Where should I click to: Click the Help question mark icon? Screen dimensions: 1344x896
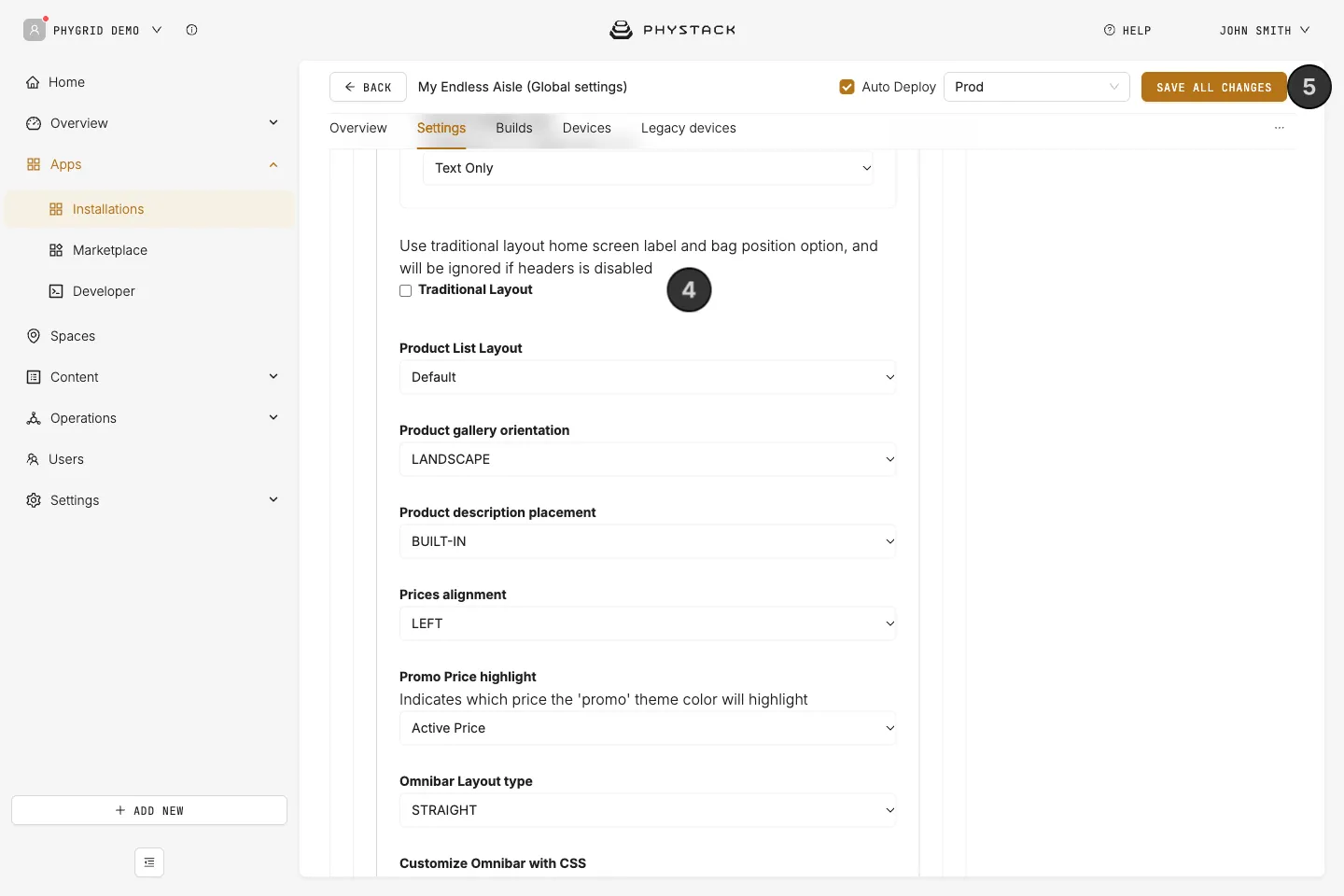coord(1110,30)
